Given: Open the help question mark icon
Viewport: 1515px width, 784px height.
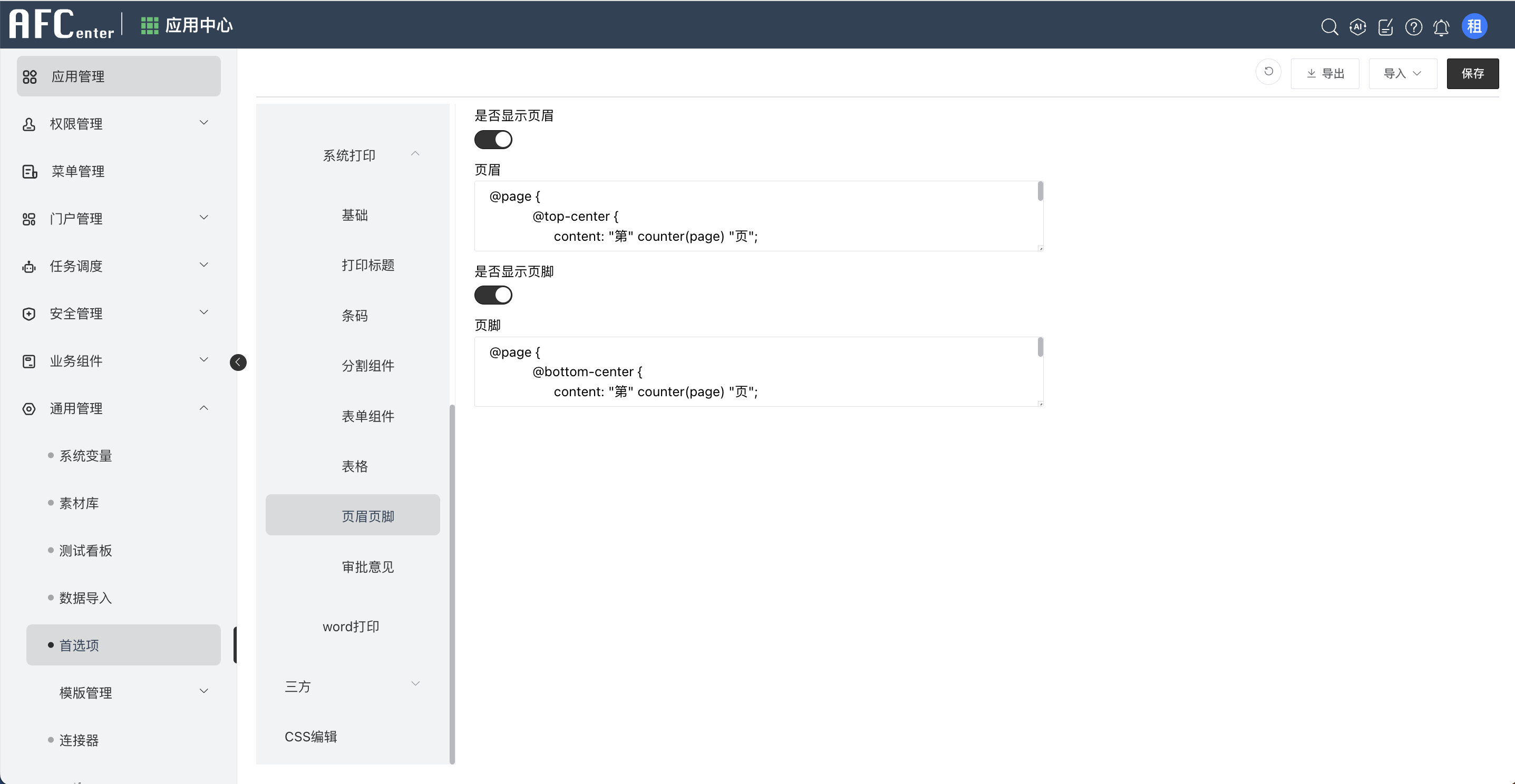Looking at the screenshot, I should (x=1413, y=27).
